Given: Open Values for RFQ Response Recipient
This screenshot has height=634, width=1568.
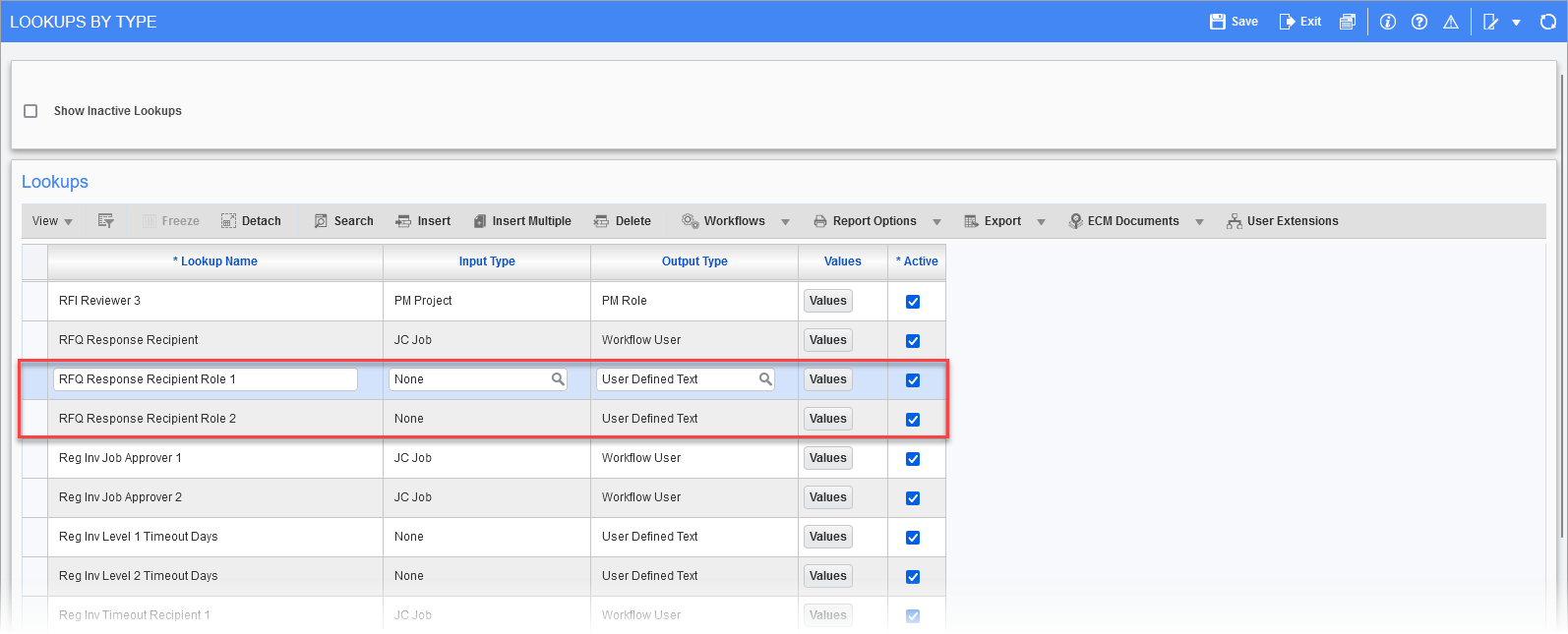Looking at the screenshot, I should pos(828,340).
